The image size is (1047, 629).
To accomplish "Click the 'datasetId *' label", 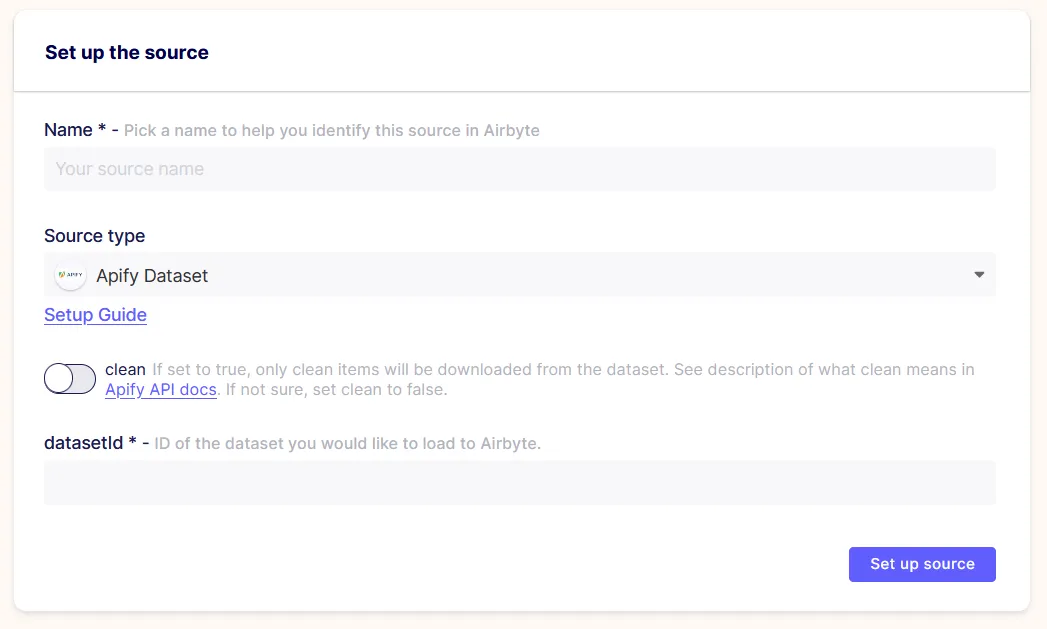I will 90,443.
